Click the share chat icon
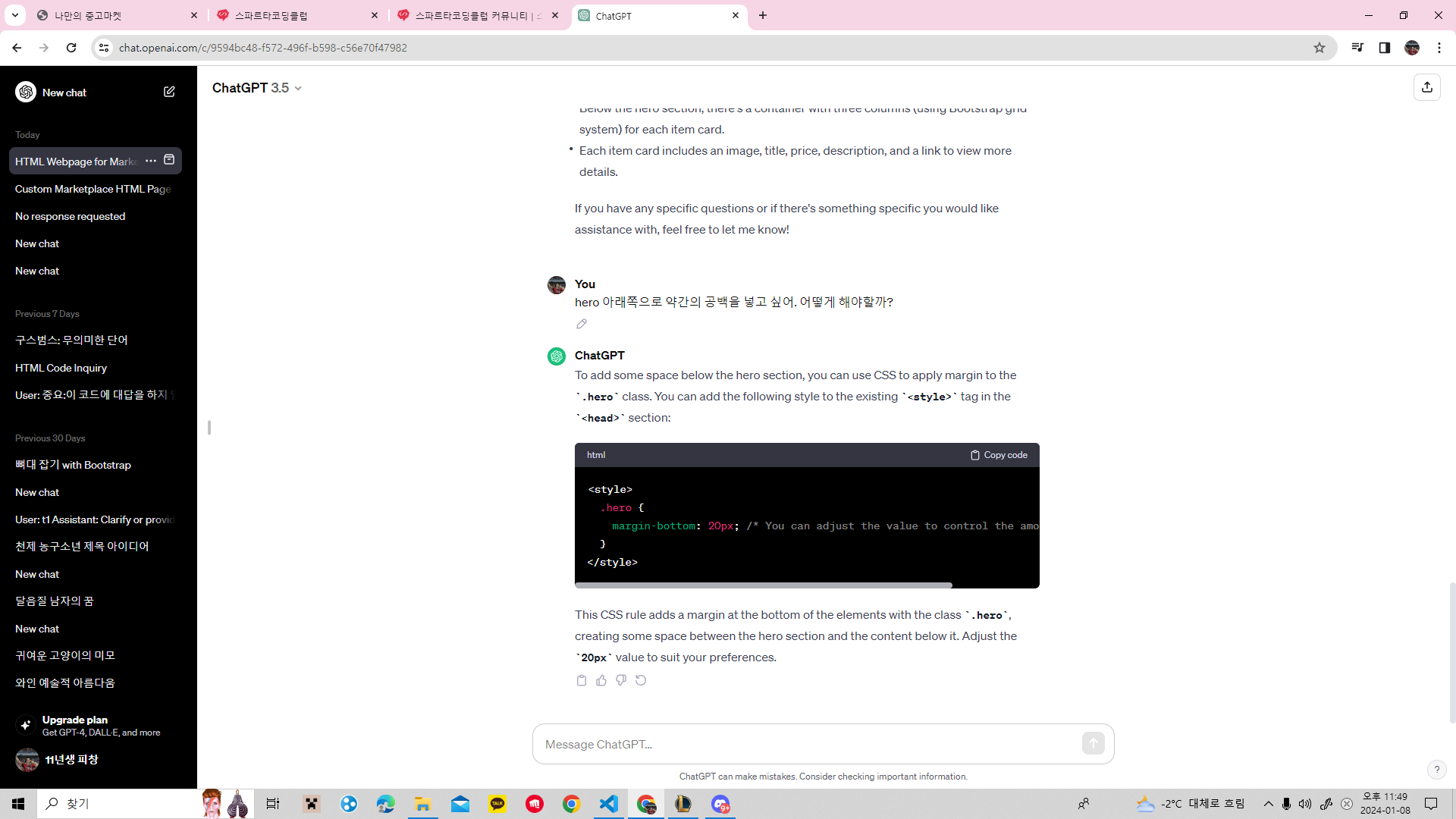Screen dimensions: 1456x819 [x=1427, y=87]
